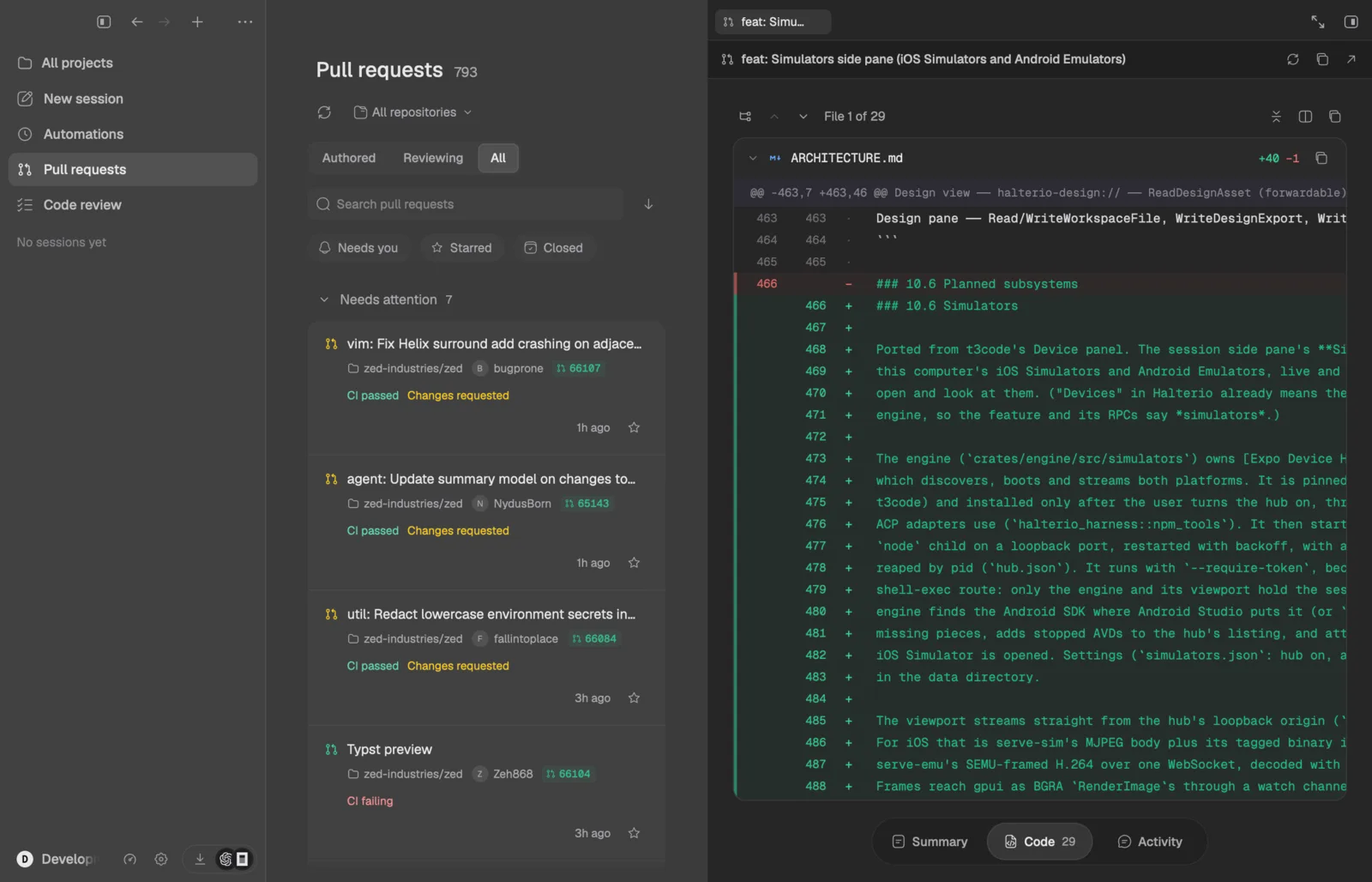This screenshot has height=882, width=1372.
Task: Toggle the right side panel icon
Action: 1351,21
